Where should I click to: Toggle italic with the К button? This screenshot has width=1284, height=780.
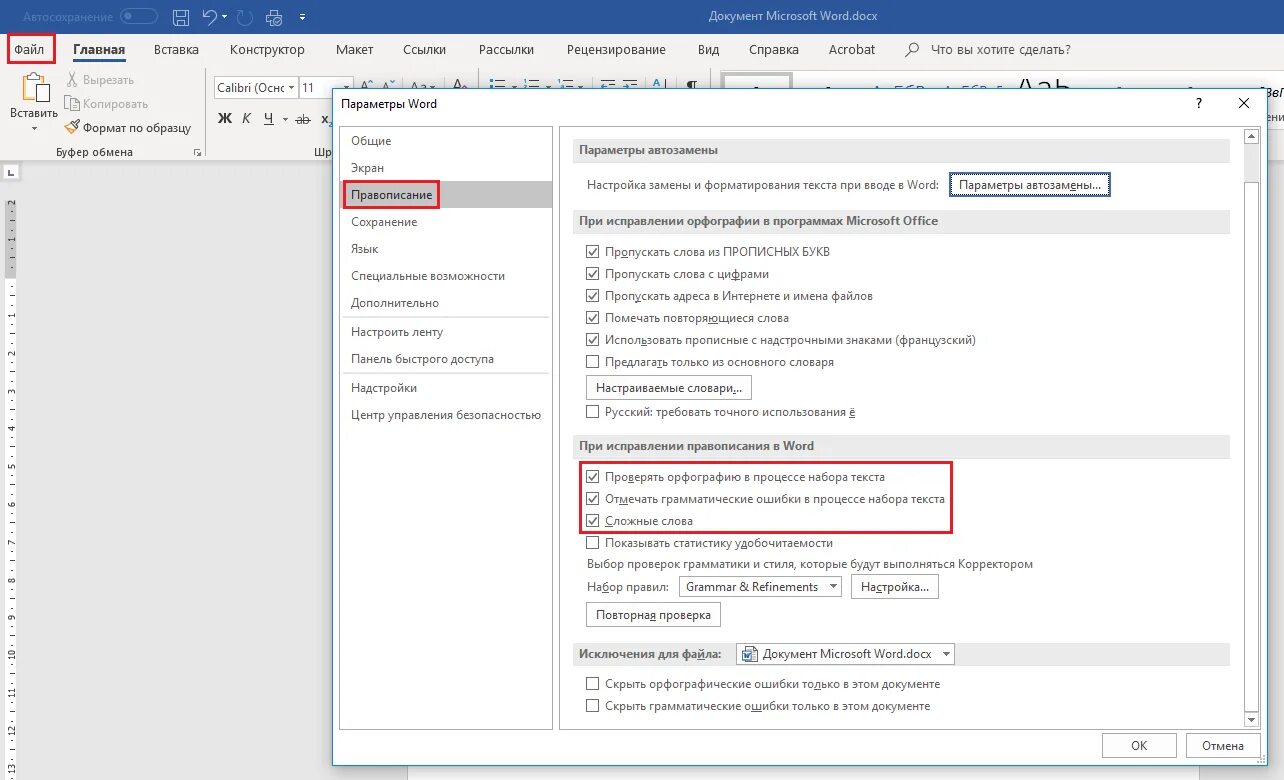point(246,118)
